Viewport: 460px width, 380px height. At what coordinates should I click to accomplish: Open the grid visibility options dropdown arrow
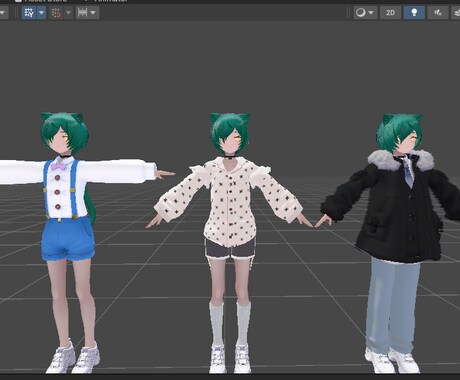point(41,13)
